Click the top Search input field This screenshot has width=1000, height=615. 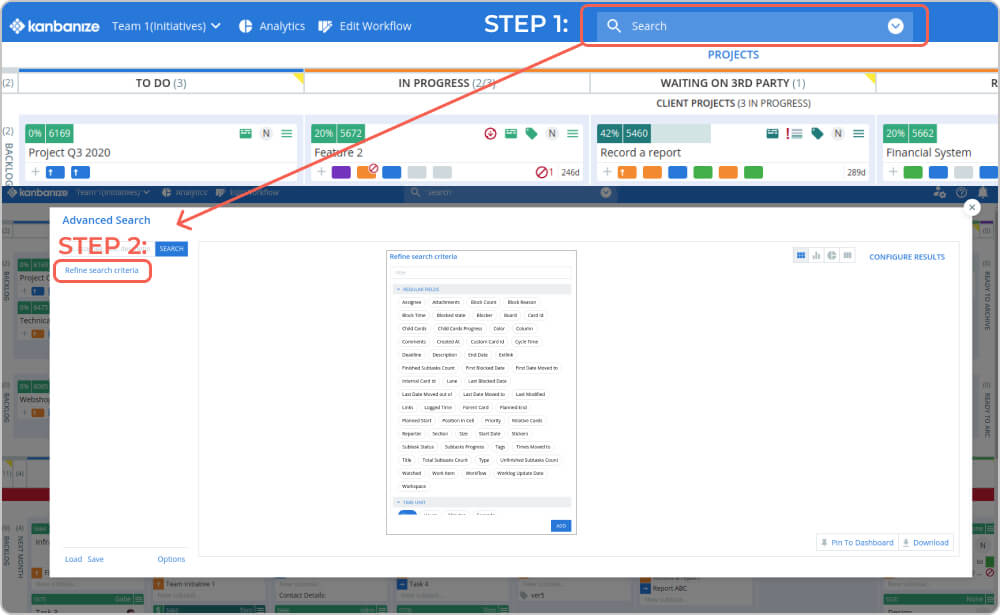click(x=754, y=26)
